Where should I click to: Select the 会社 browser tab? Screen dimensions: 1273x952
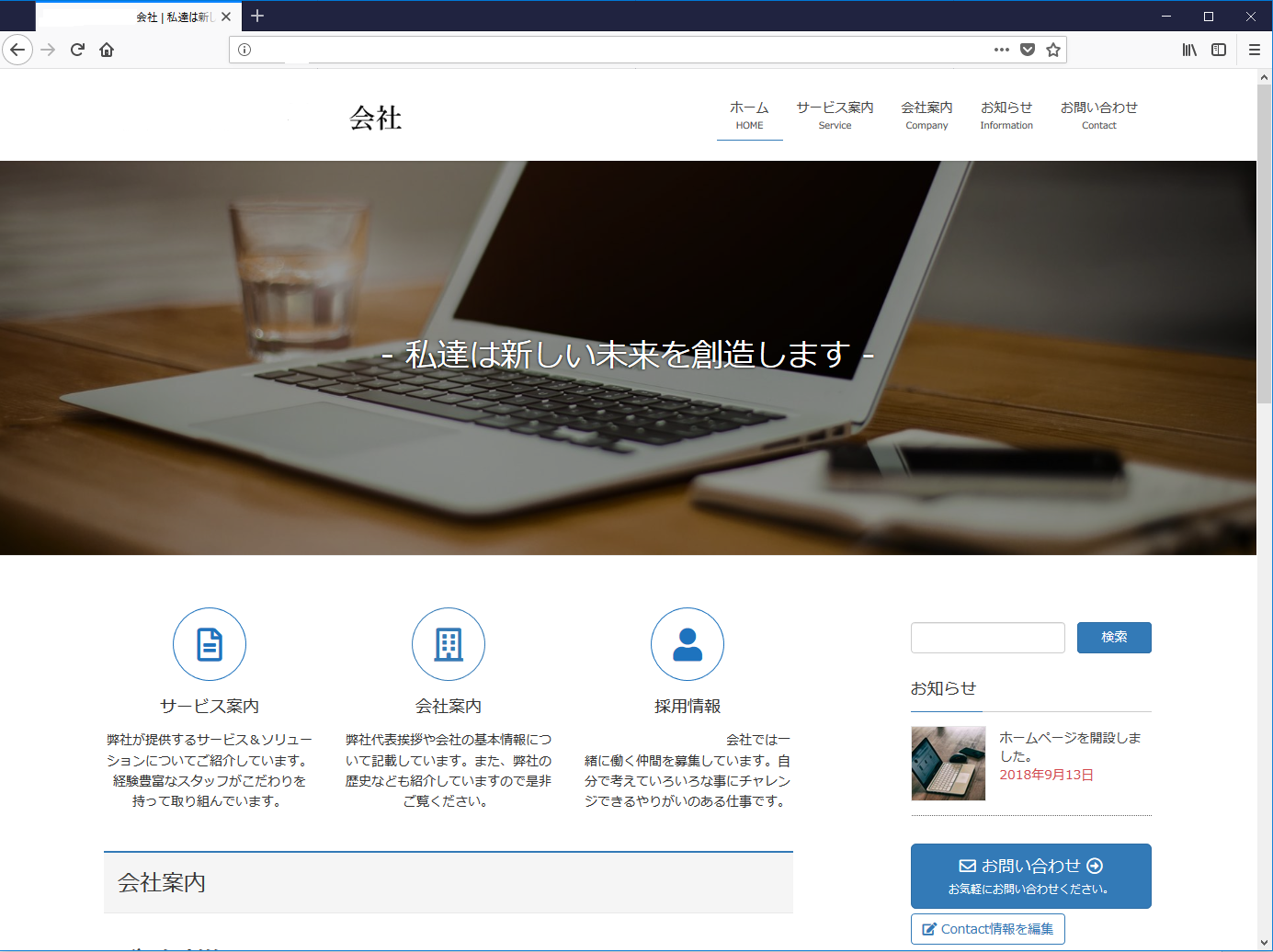[x=138, y=17]
